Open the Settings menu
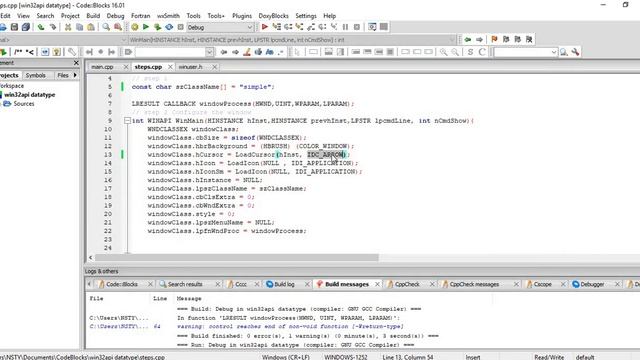Image resolution: width=640 pixels, height=360 pixels. (x=306, y=16)
